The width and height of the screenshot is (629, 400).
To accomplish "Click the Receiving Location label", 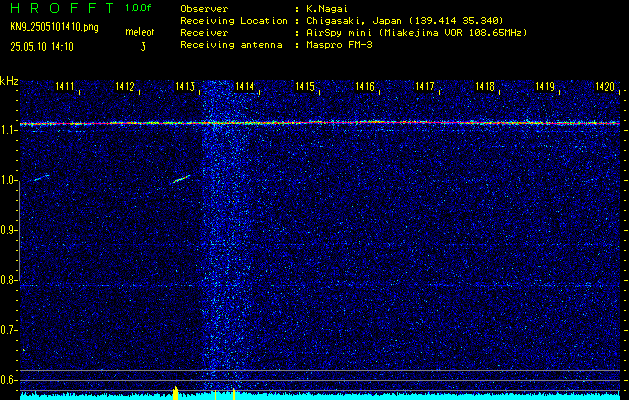I will 234,21.
